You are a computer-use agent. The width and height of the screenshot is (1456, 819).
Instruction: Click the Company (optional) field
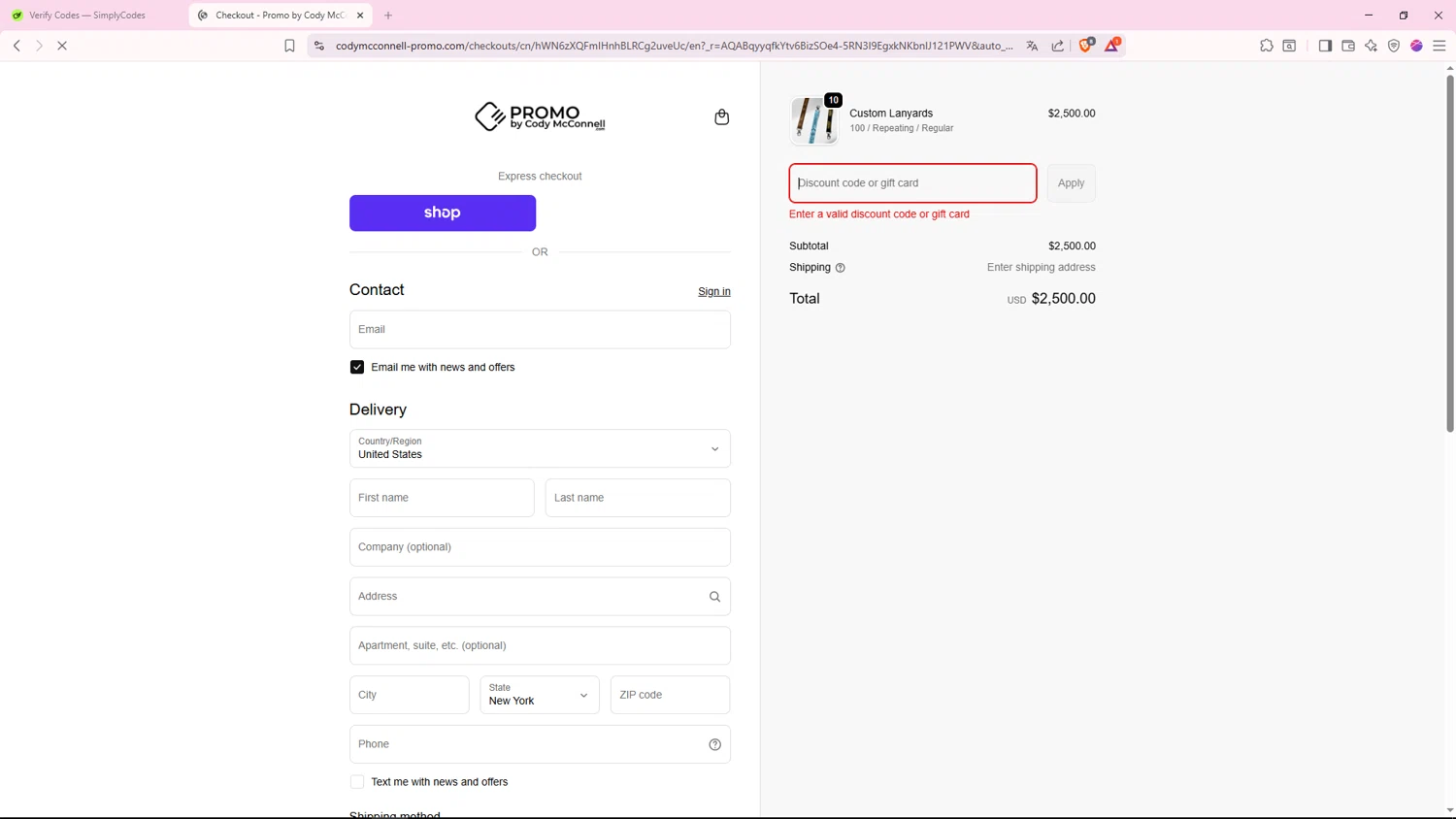(540, 547)
